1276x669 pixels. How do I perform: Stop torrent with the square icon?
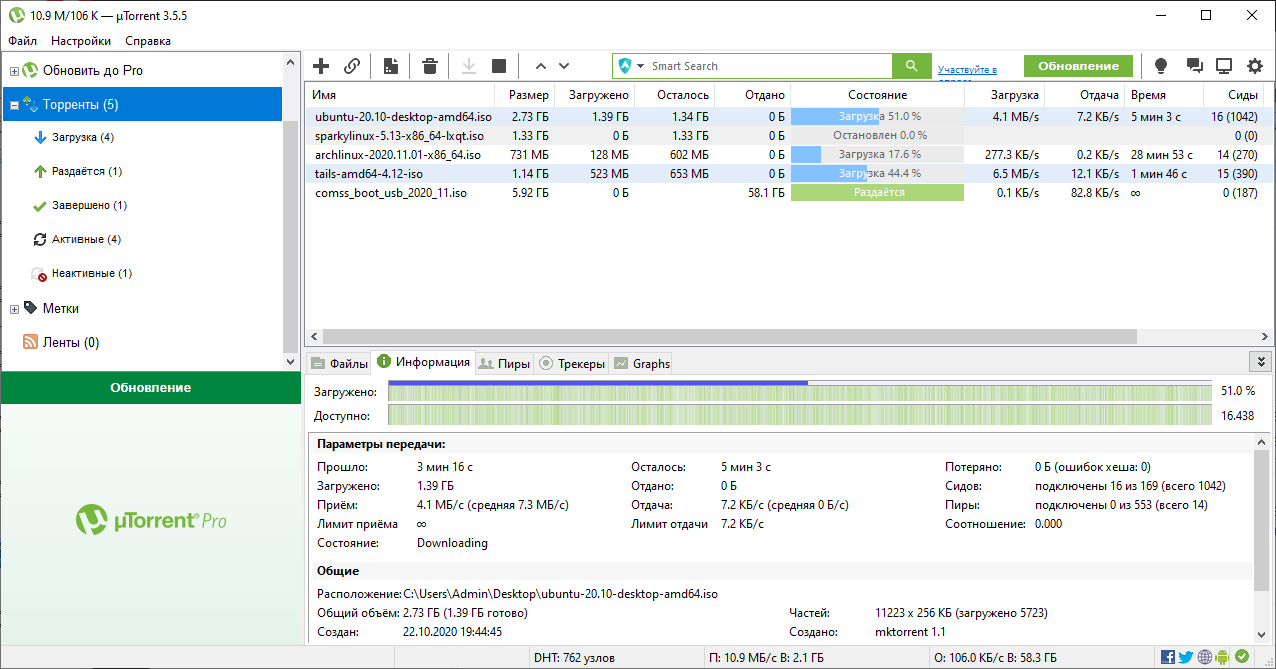pyautogui.click(x=499, y=66)
